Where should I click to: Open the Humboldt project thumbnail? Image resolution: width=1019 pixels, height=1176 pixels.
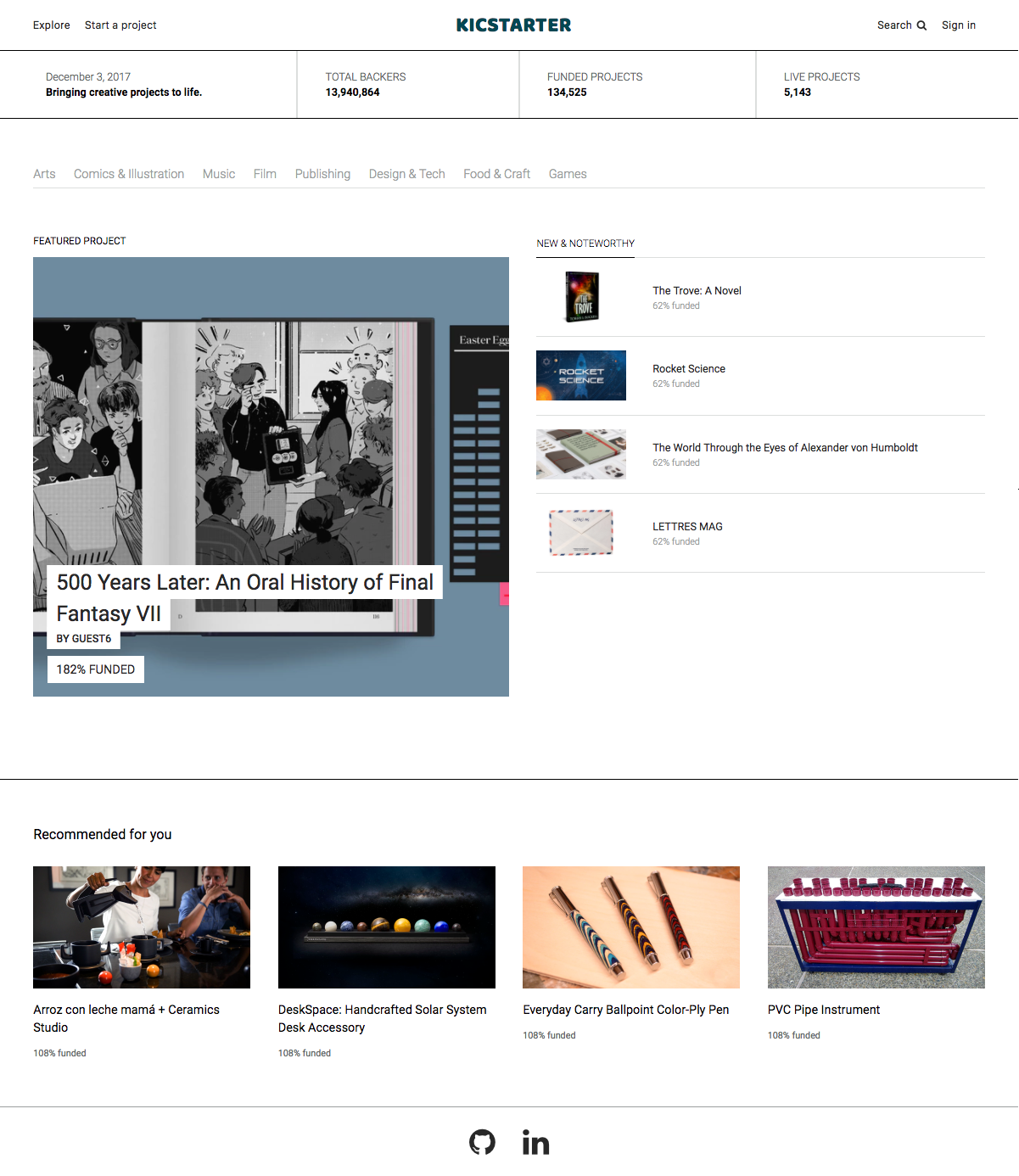[581, 454]
